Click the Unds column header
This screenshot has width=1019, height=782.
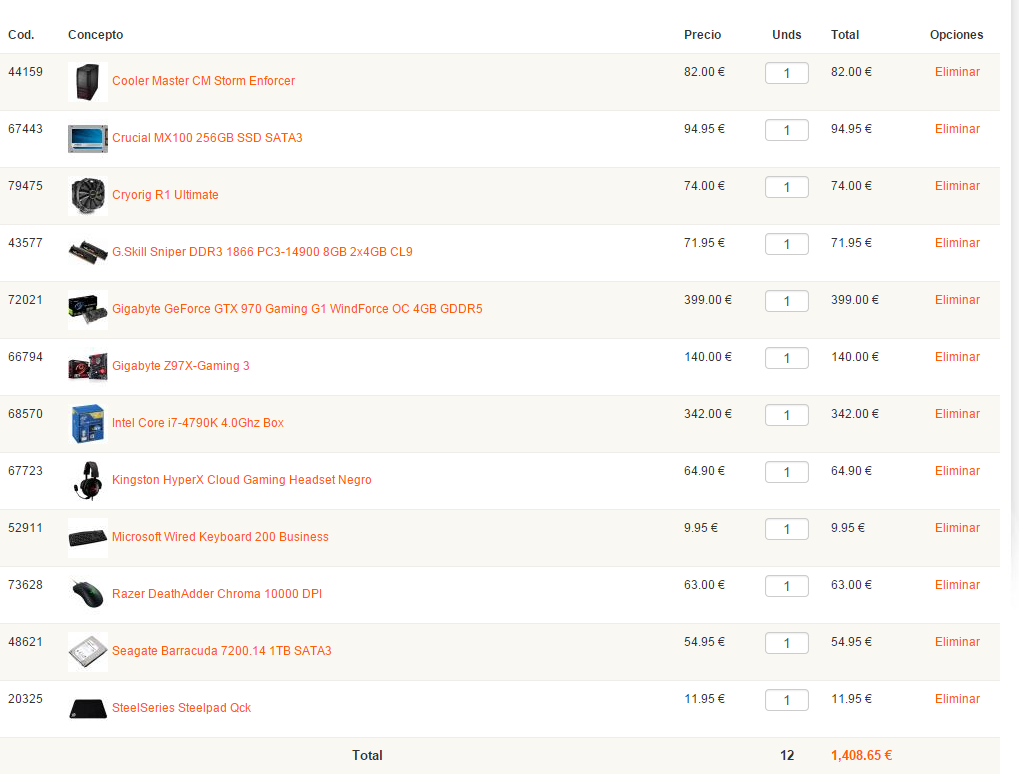[x=786, y=35]
